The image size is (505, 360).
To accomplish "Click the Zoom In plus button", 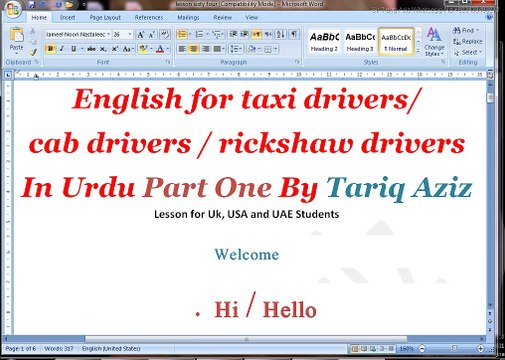I will coord(480,349).
